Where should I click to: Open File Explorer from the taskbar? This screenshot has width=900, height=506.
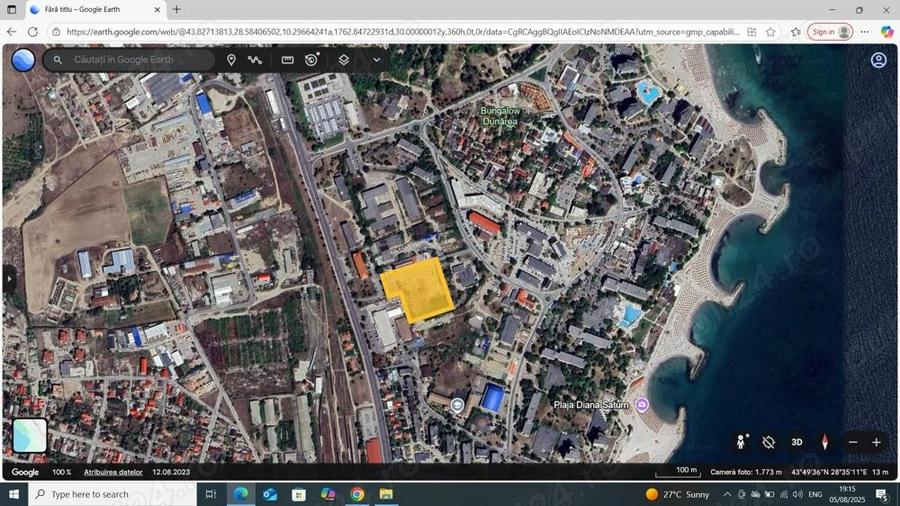[386, 494]
